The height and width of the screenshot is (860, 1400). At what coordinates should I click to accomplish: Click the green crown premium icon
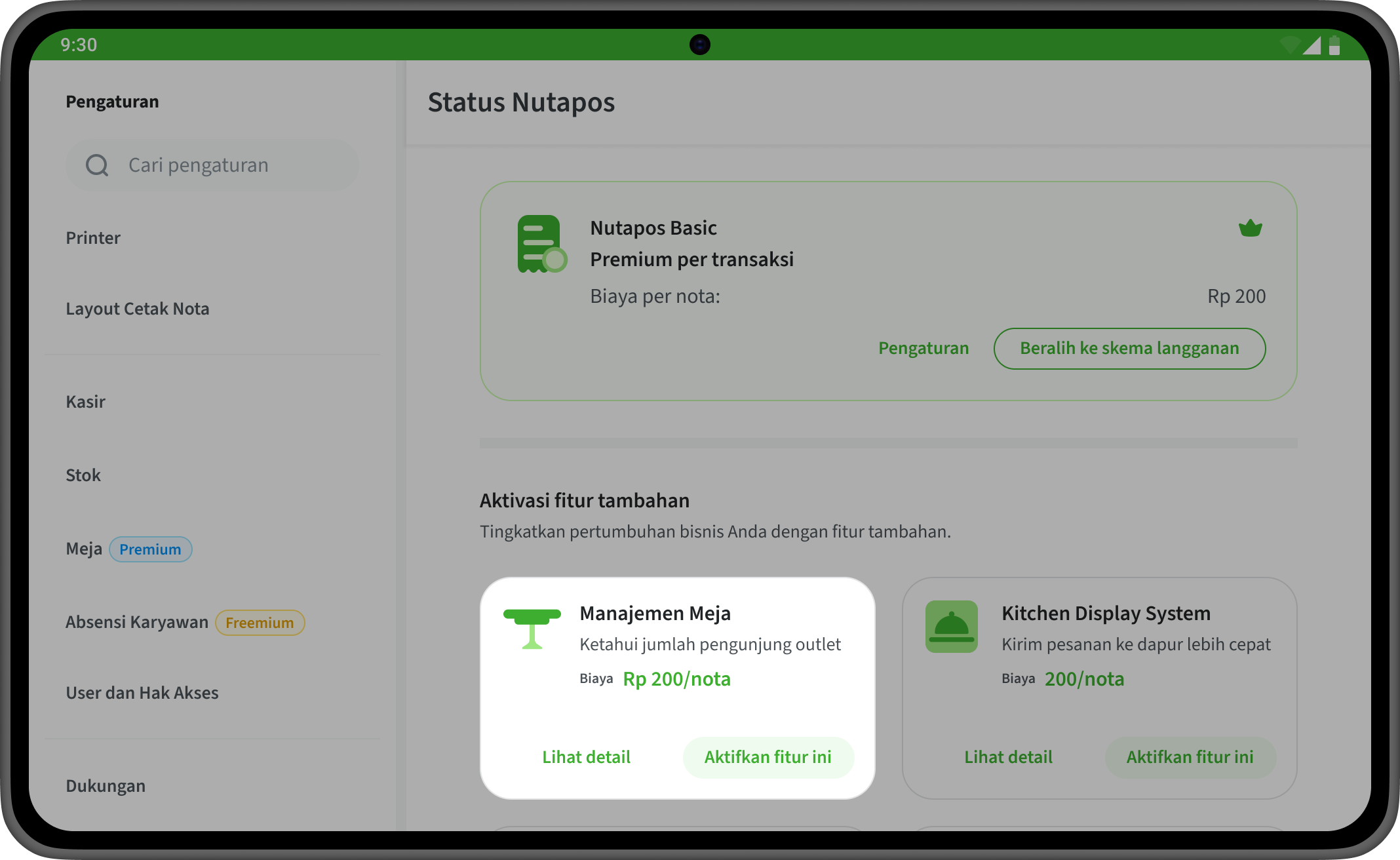(1250, 228)
